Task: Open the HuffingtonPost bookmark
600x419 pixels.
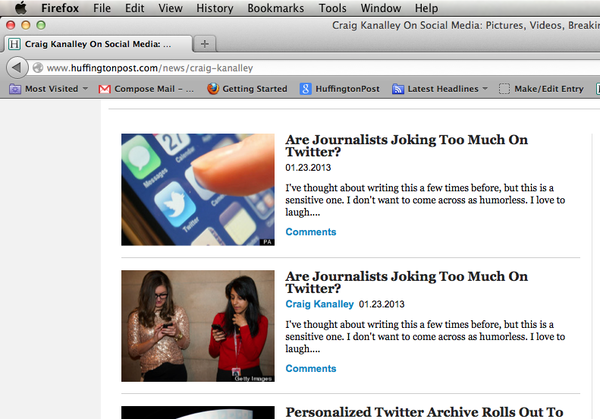Action: pyautogui.click(x=340, y=89)
